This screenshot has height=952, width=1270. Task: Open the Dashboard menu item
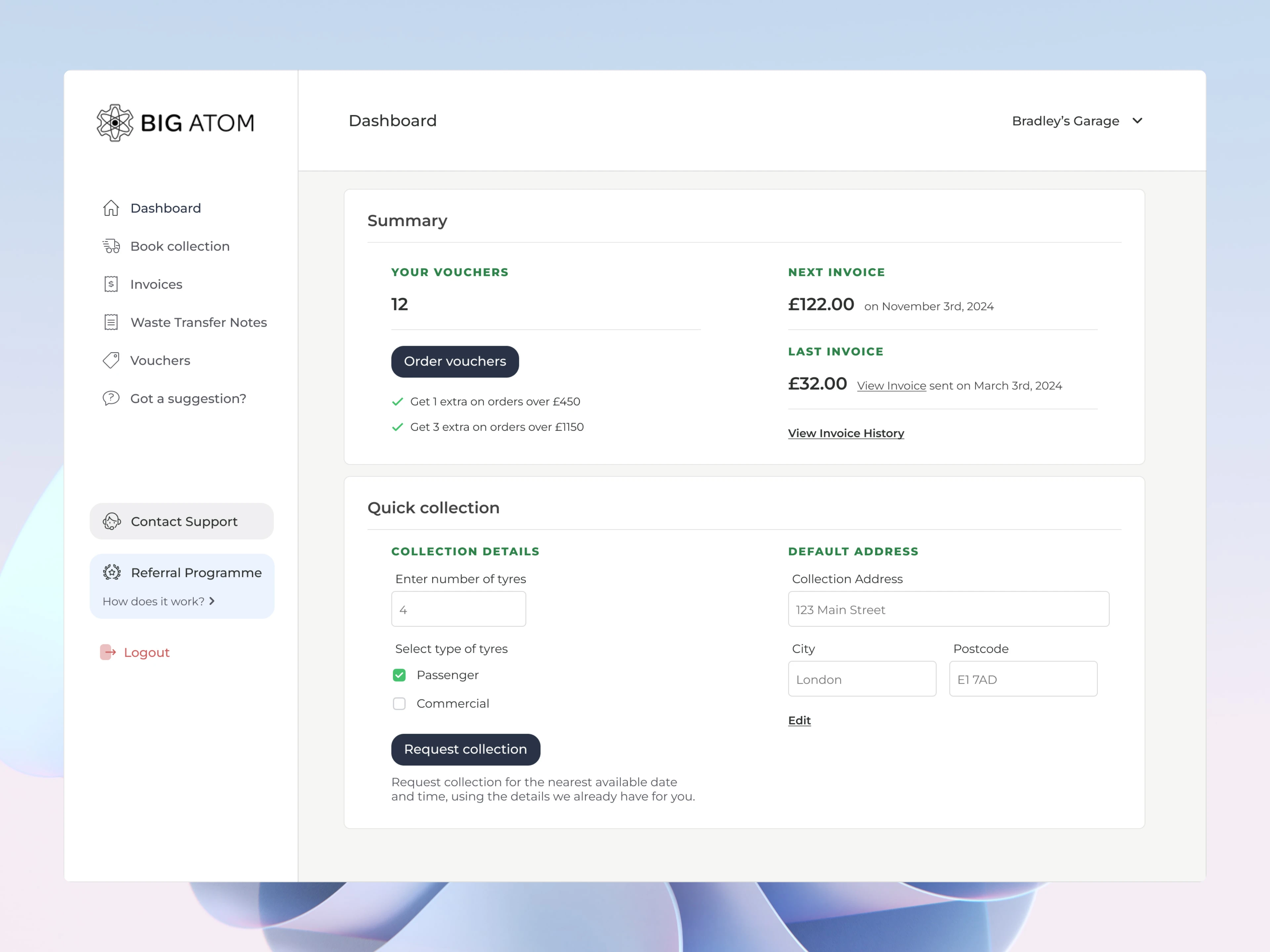tap(166, 208)
